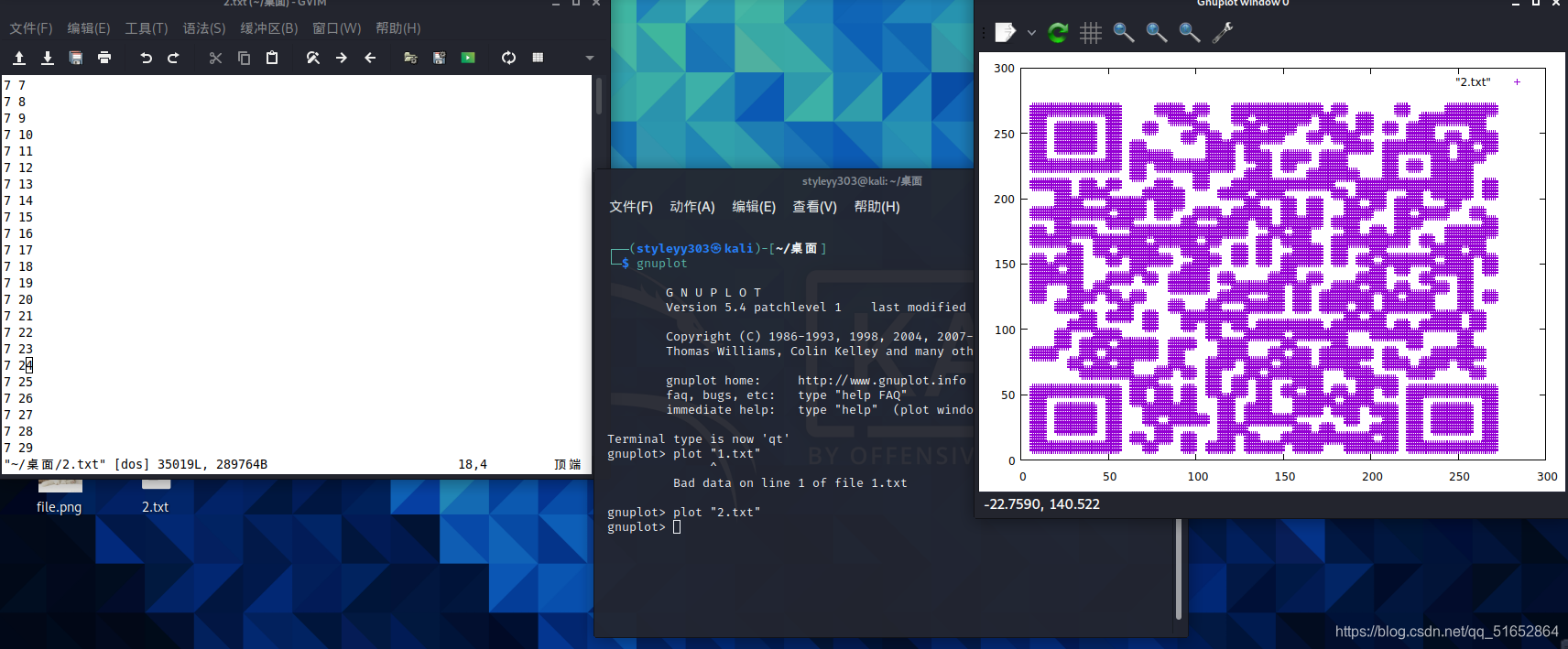Viewport: 1568px width, 649px height.
Task: Select the 2.txt desktop icon
Action: [x=156, y=498]
